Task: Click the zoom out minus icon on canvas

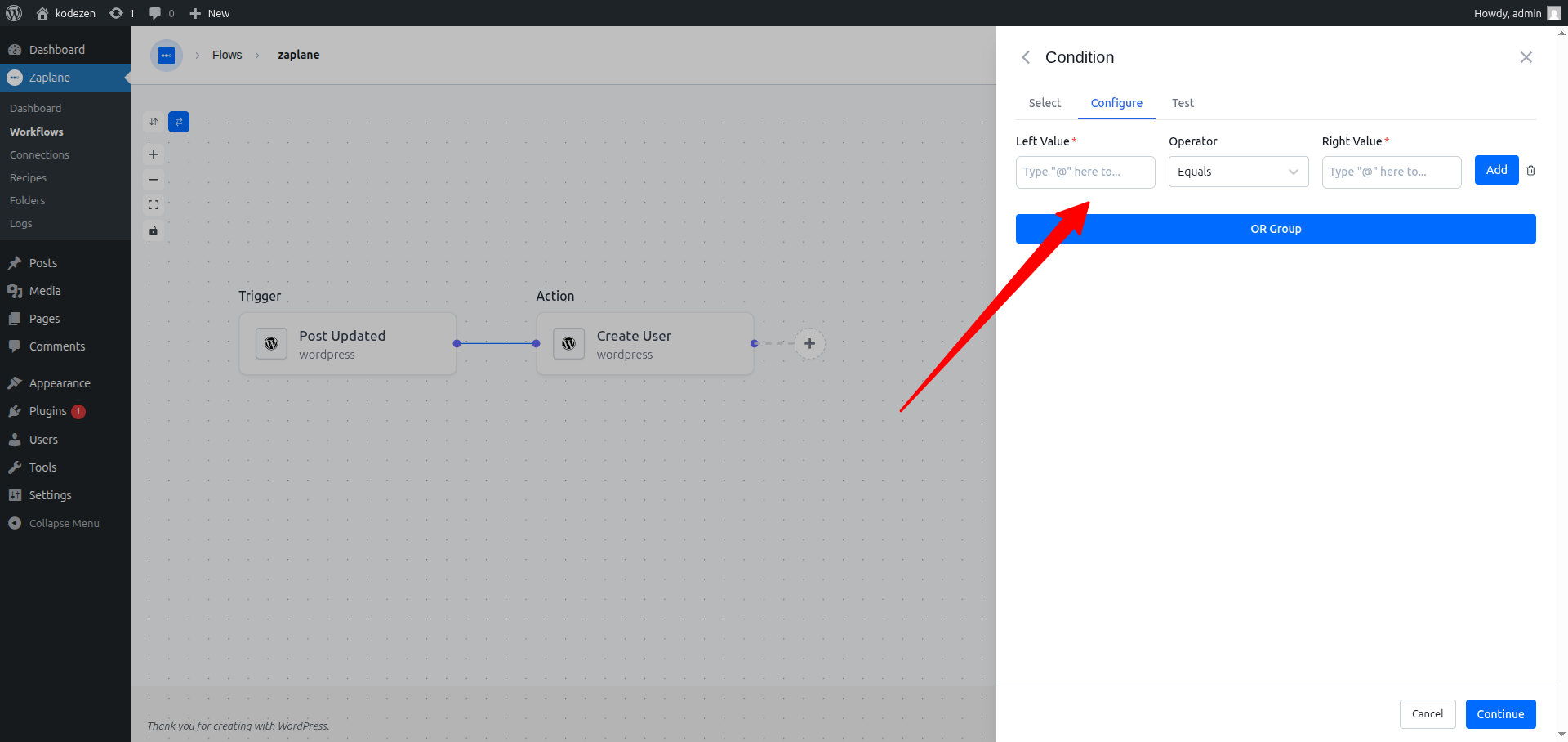Action: click(154, 180)
